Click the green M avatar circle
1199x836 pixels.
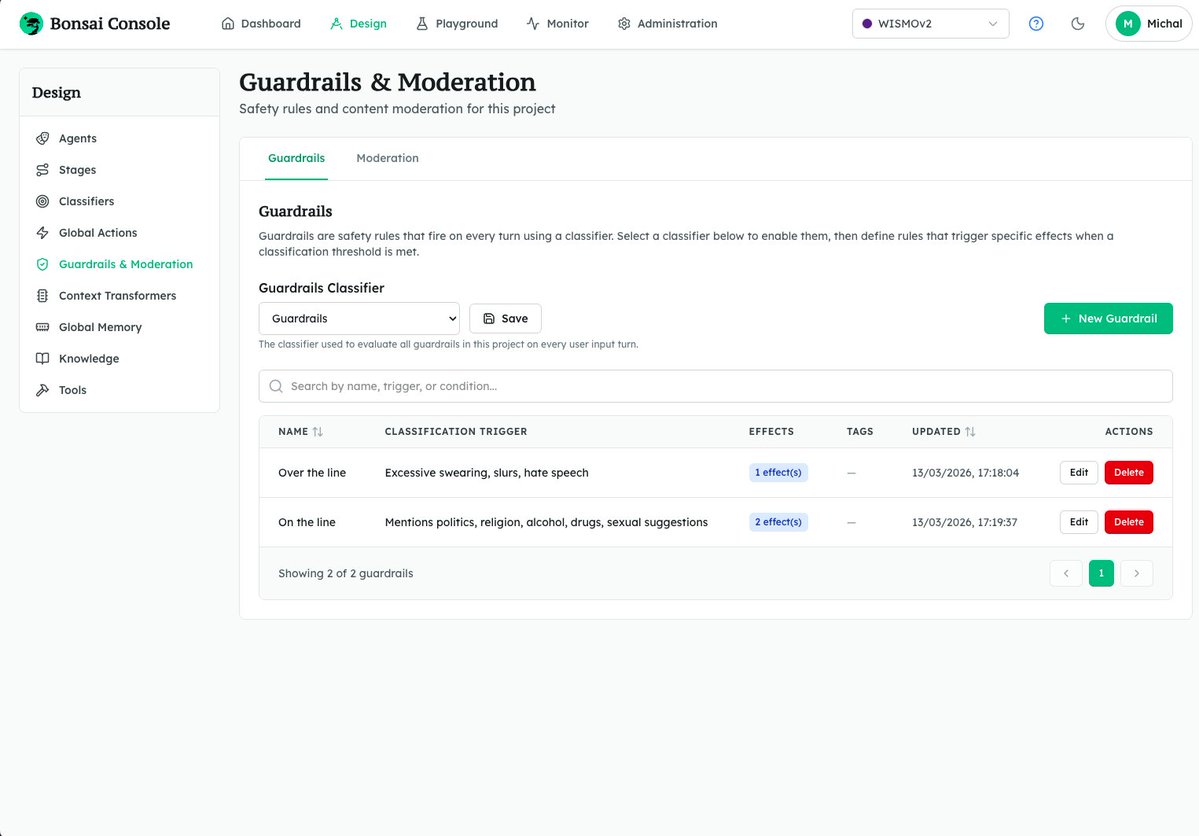click(x=1127, y=24)
